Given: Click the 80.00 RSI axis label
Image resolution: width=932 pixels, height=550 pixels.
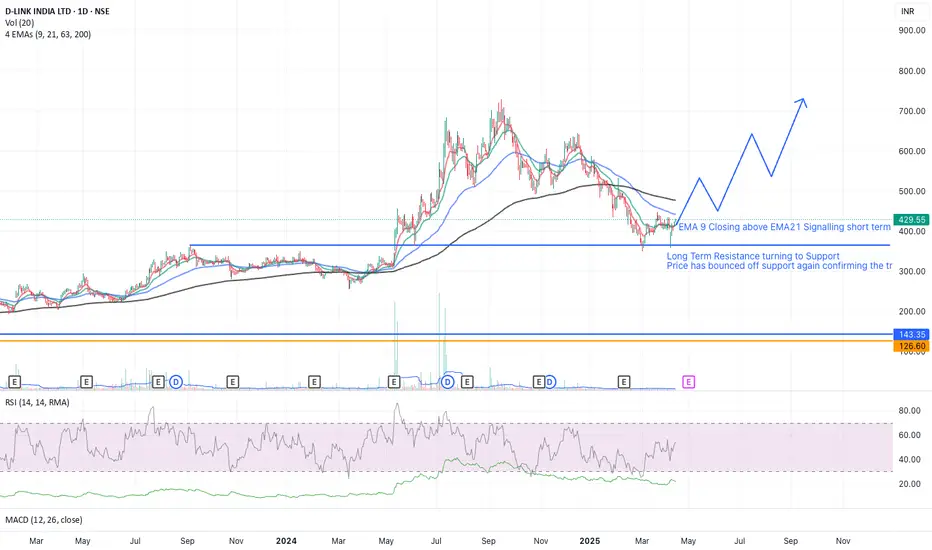Looking at the screenshot, I should coord(909,410).
